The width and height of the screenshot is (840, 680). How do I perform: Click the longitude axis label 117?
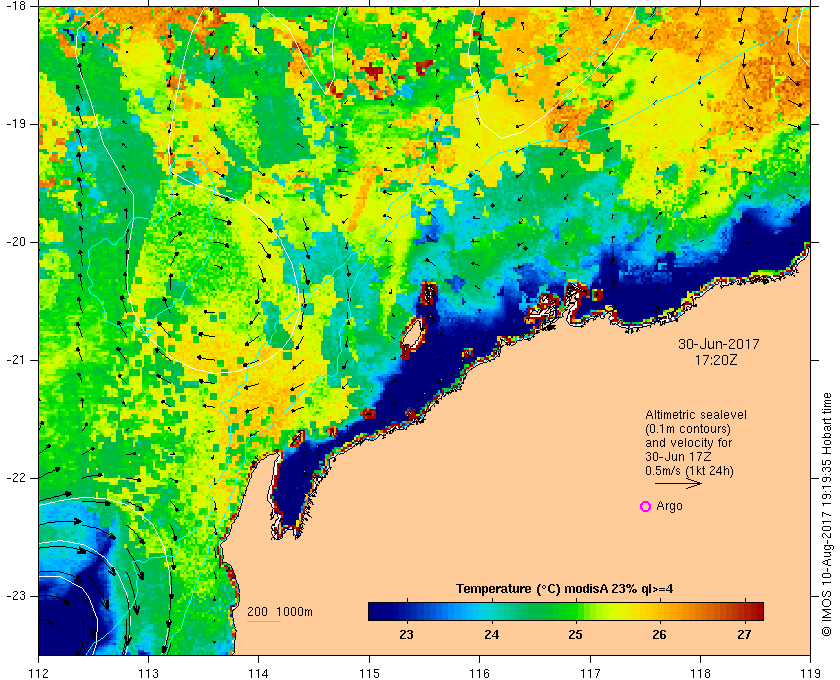click(x=590, y=672)
